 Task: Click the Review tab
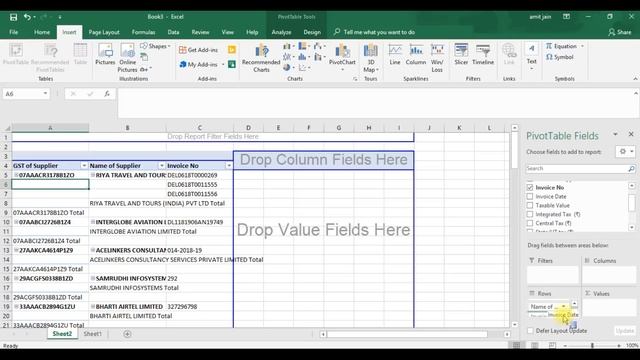(x=200, y=32)
